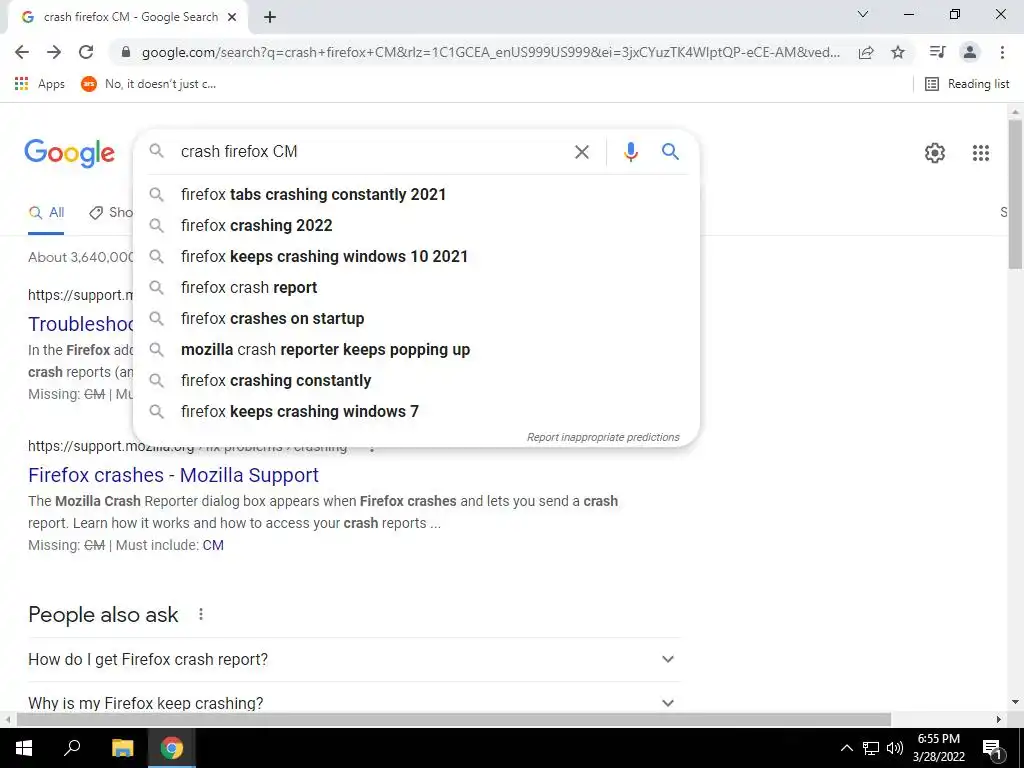Open the media control icon in toolbar
The width and height of the screenshot is (1024, 768).
click(937, 52)
